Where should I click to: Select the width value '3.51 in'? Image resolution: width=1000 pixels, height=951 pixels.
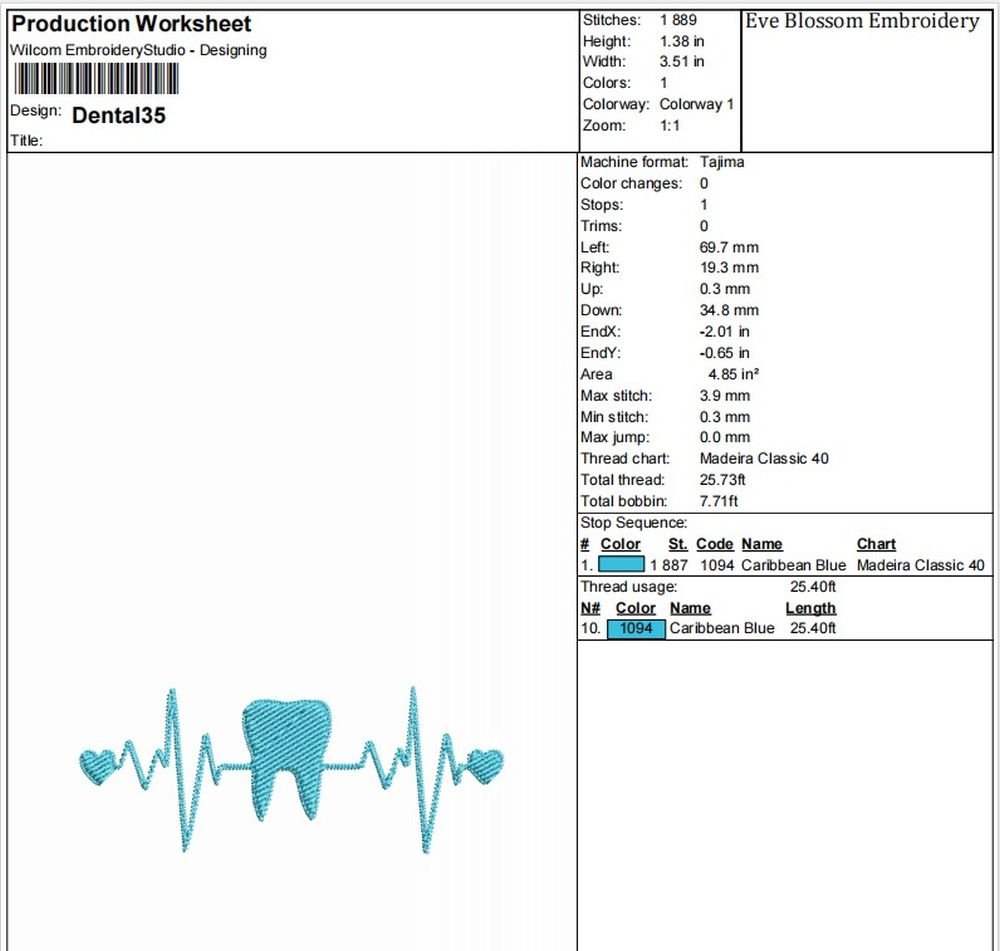point(682,62)
